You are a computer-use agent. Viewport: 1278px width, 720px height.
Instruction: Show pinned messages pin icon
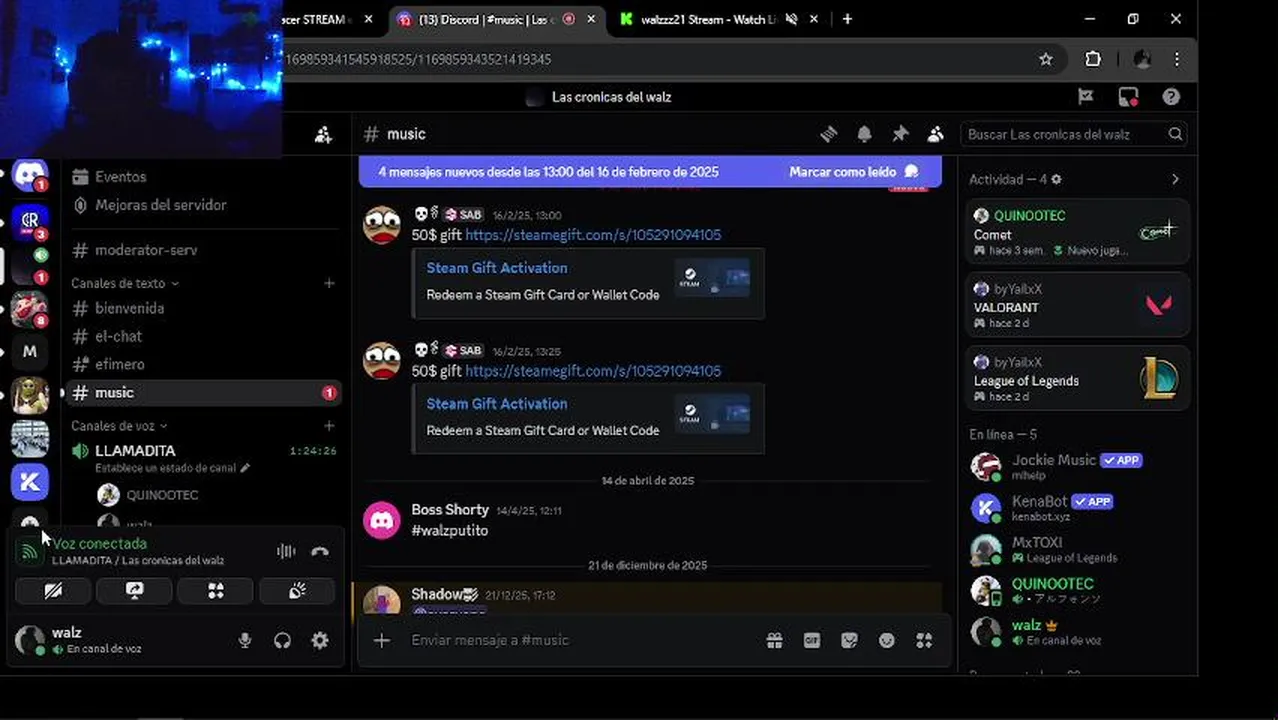click(x=900, y=134)
